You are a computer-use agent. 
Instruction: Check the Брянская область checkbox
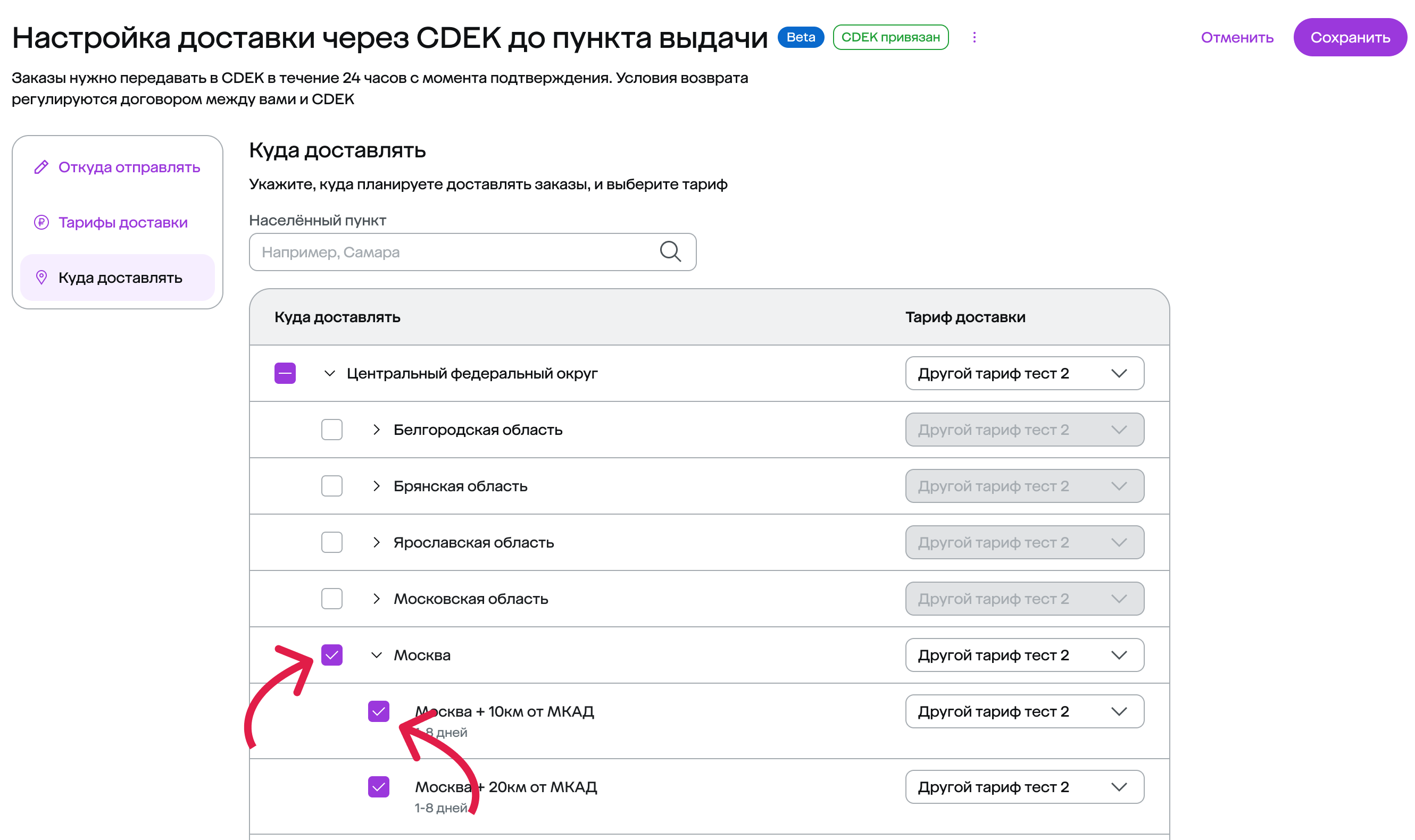[332, 486]
